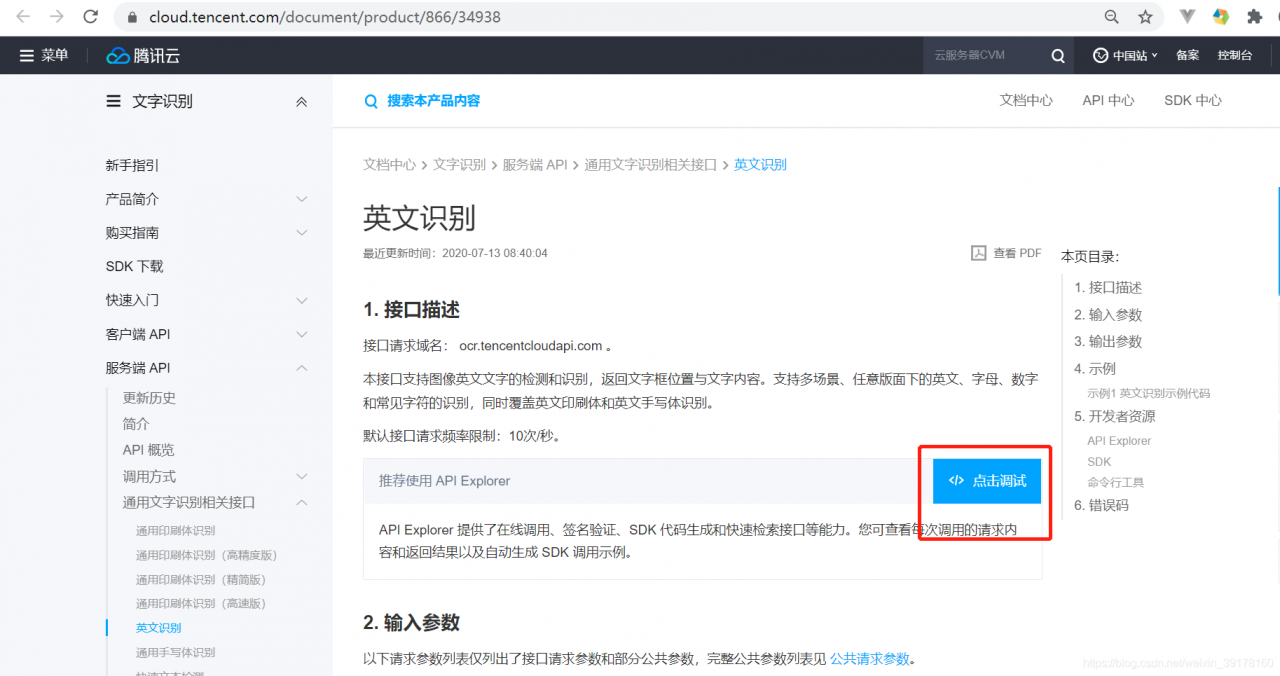
Task: Open 通用印刷体识别（高精度版） item
Action: [x=207, y=555]
